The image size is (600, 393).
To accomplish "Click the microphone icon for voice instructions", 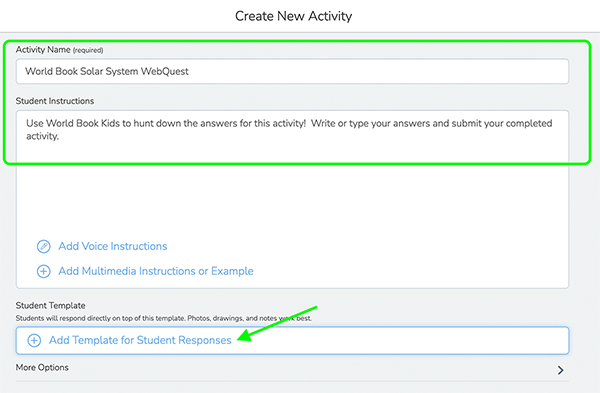I will (x=44, y=246).
